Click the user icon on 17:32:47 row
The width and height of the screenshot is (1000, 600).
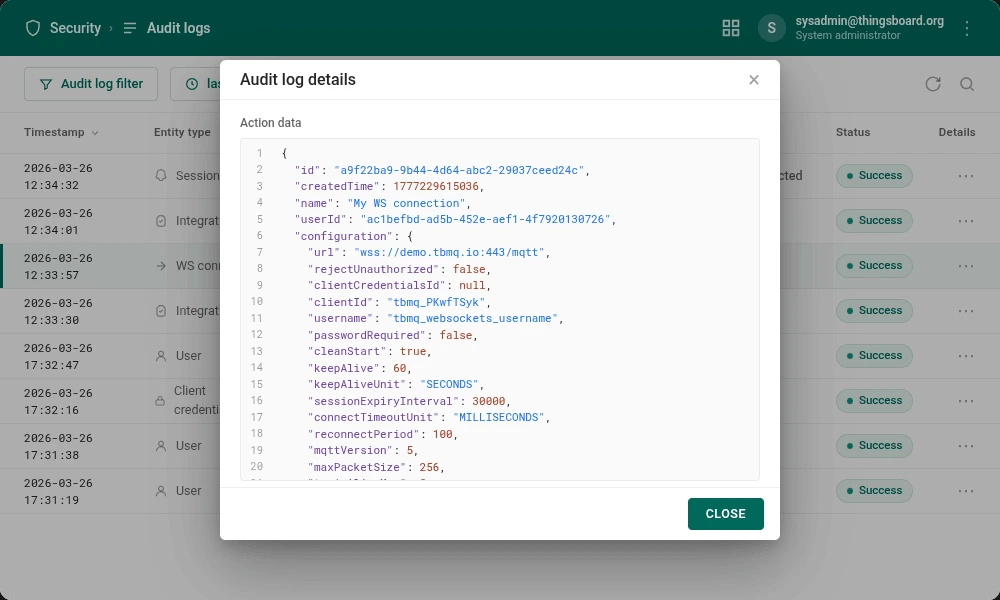click(161, 356)
